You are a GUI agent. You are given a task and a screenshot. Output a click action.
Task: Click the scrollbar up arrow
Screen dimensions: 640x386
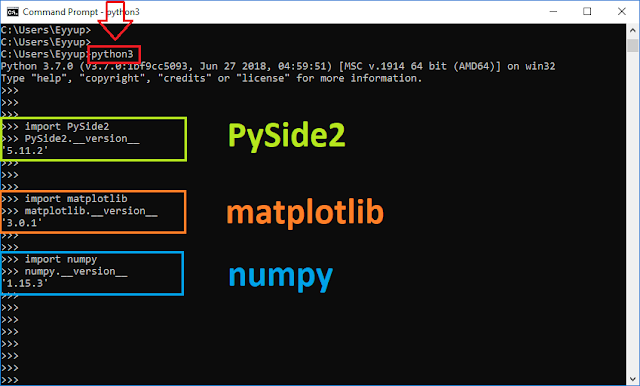[x=633, y=30]
